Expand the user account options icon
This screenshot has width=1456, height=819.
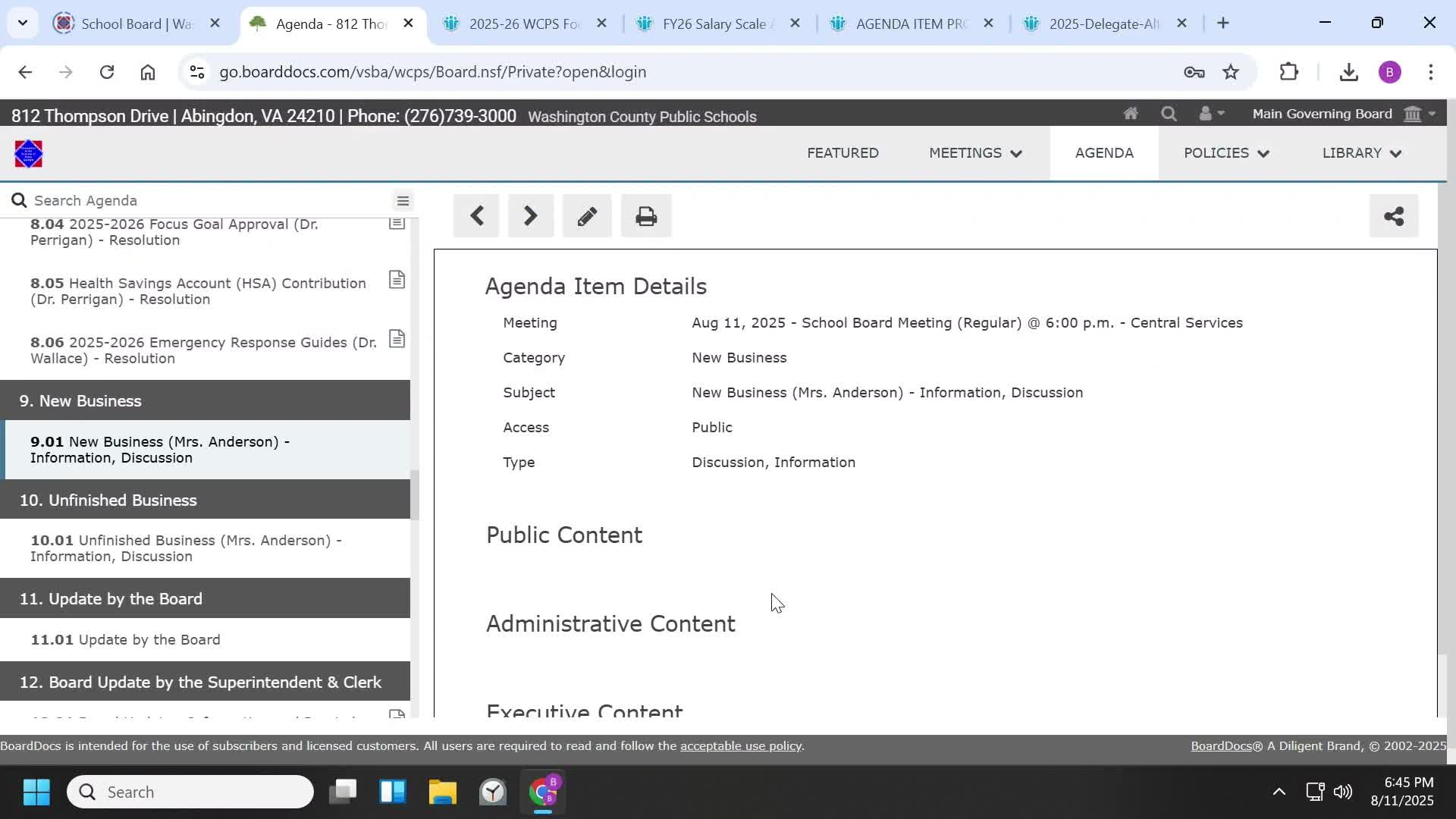1209,113
